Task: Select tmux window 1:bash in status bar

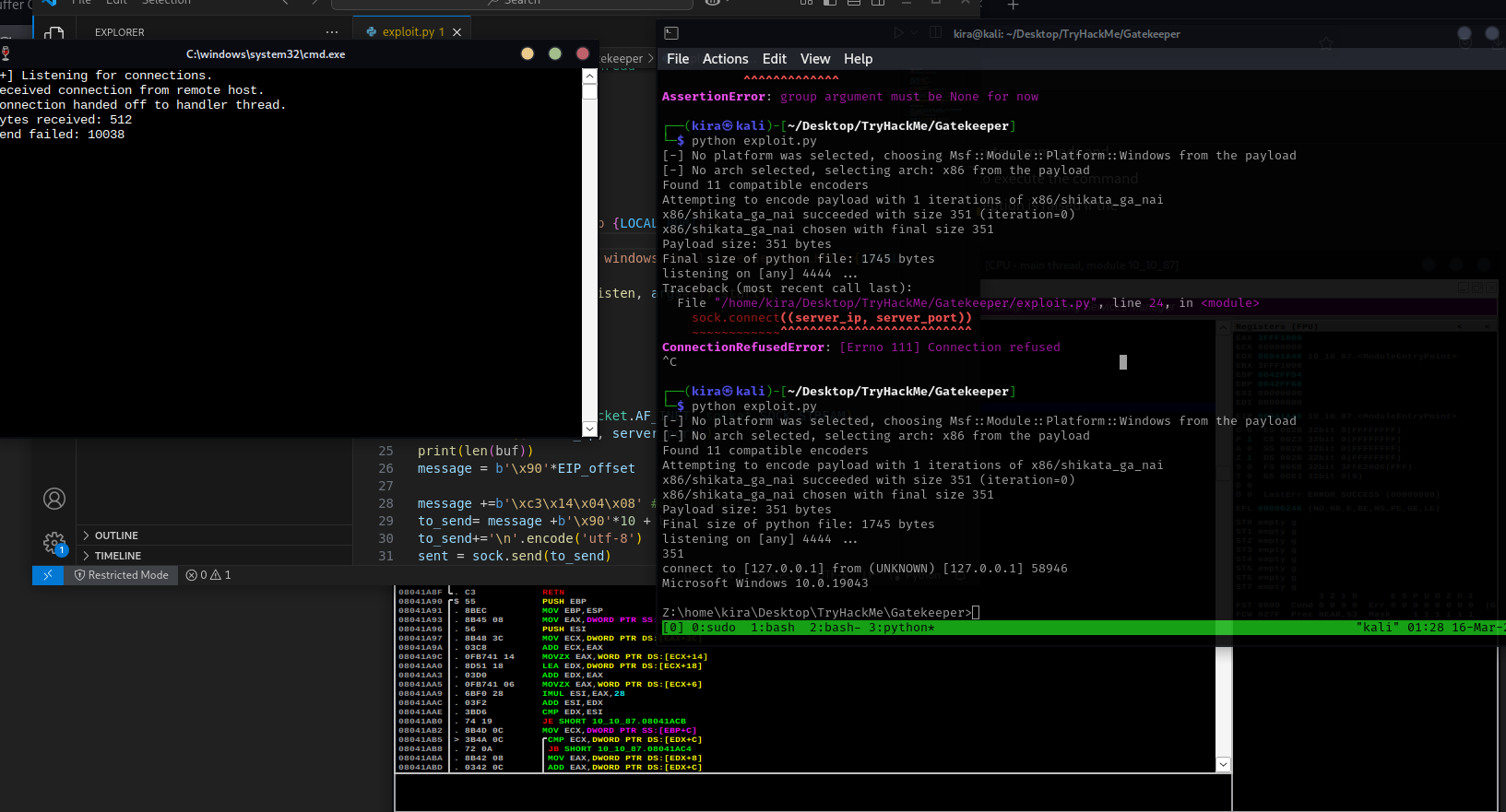Action: (773, 628)
